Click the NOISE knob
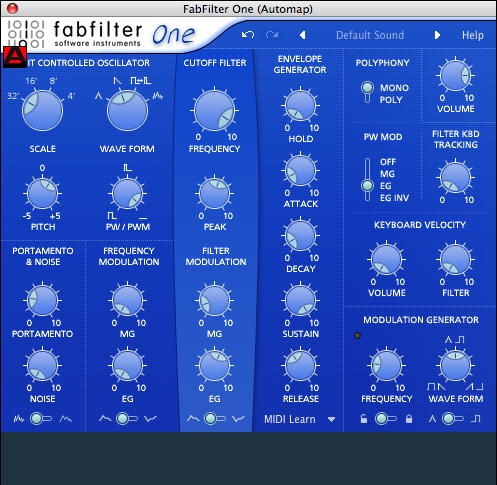Screen dimensions: 497x485 pyautogui.click(x=42, y=365)
